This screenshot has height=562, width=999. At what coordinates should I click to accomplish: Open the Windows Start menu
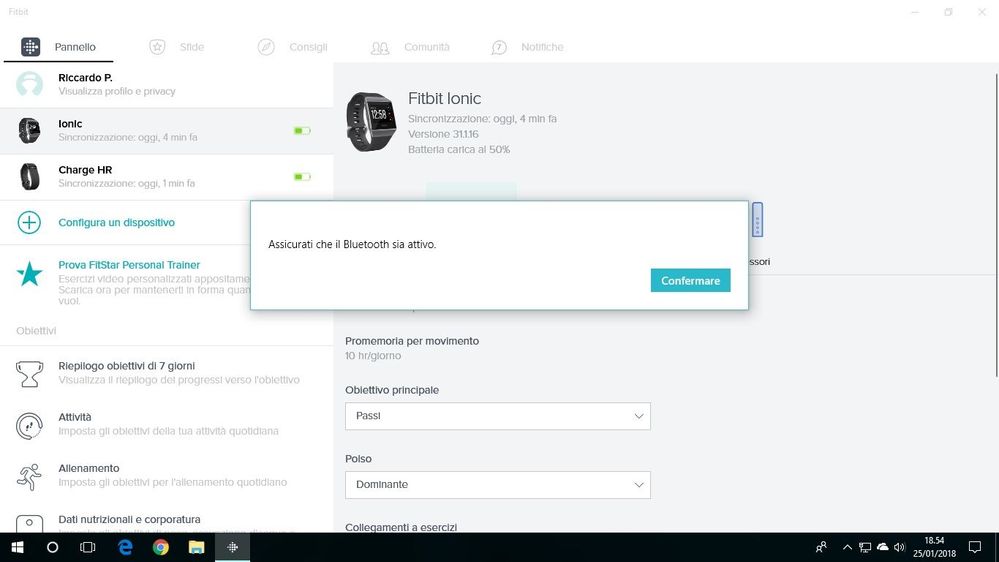(x=17, y=547)
